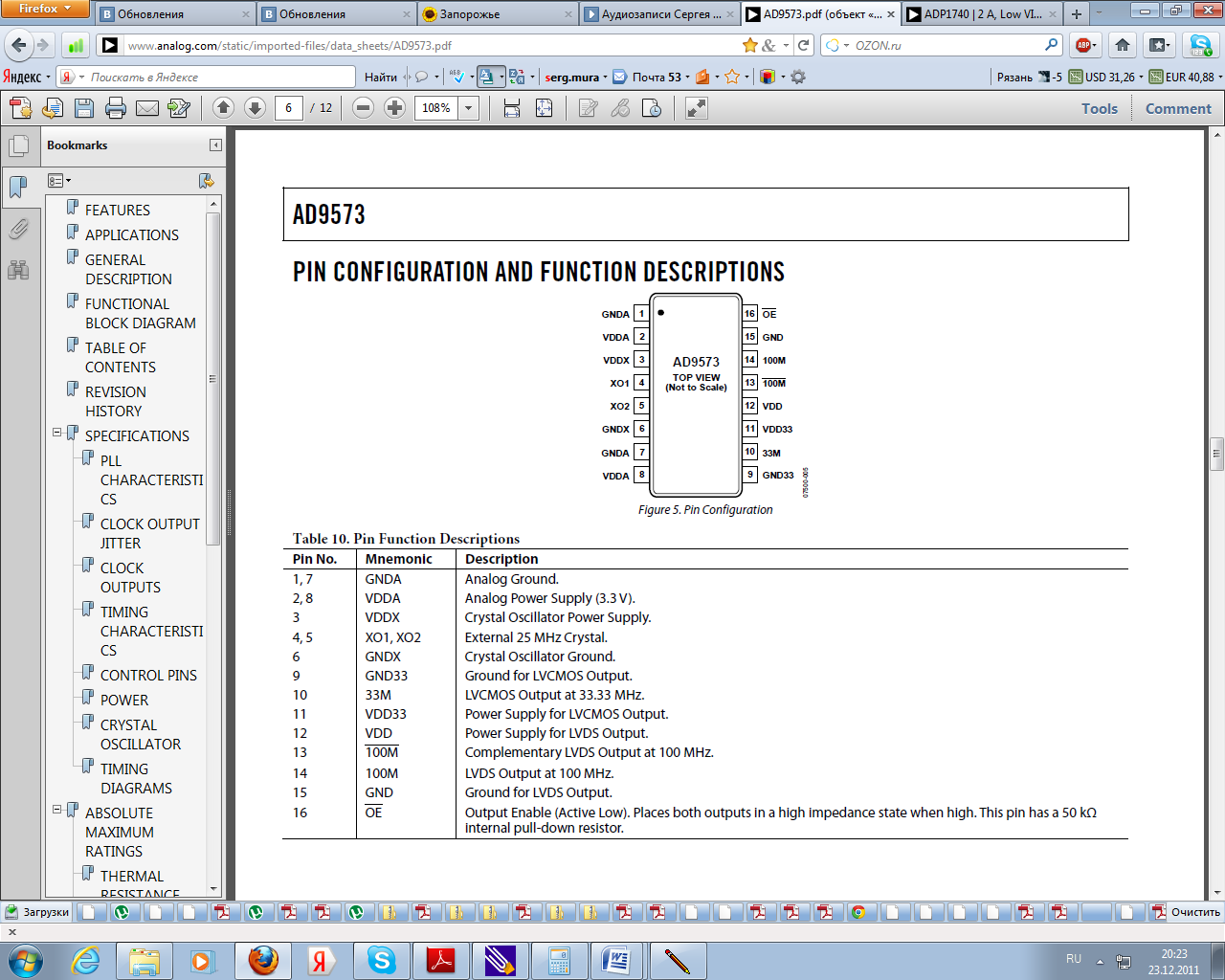Collapse the SPECIFICATIONS bookmark tree
The width and height of the screenshot is (1225, 980).
click(56, 433)
